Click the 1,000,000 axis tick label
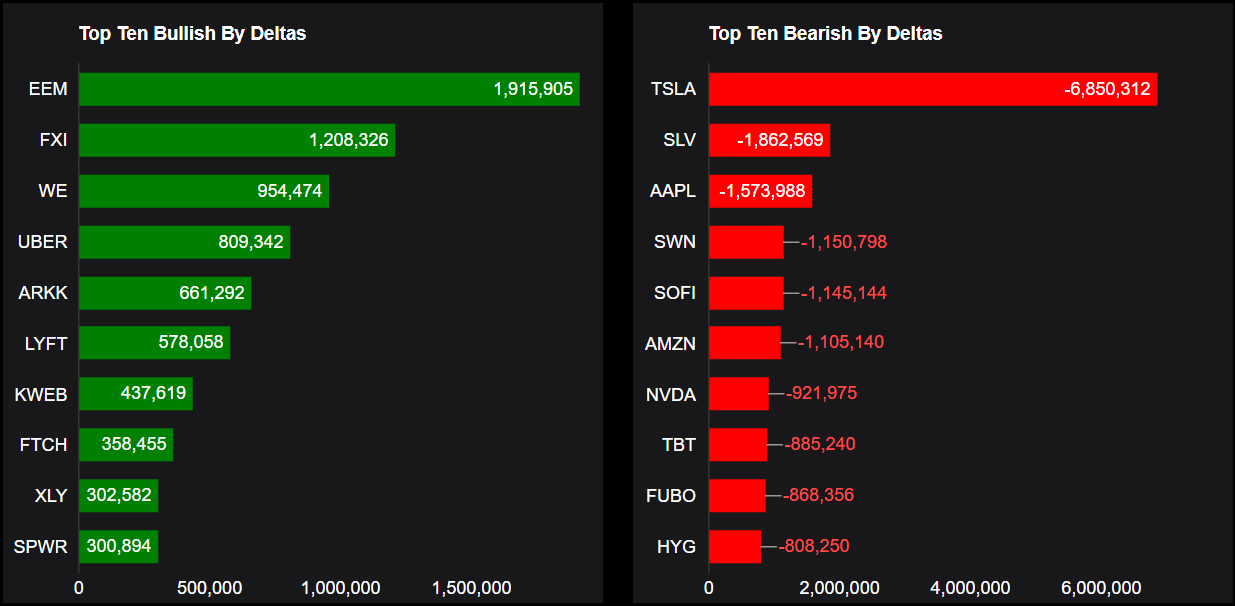This screenshot has height=606, width=1235. point(341,588)
